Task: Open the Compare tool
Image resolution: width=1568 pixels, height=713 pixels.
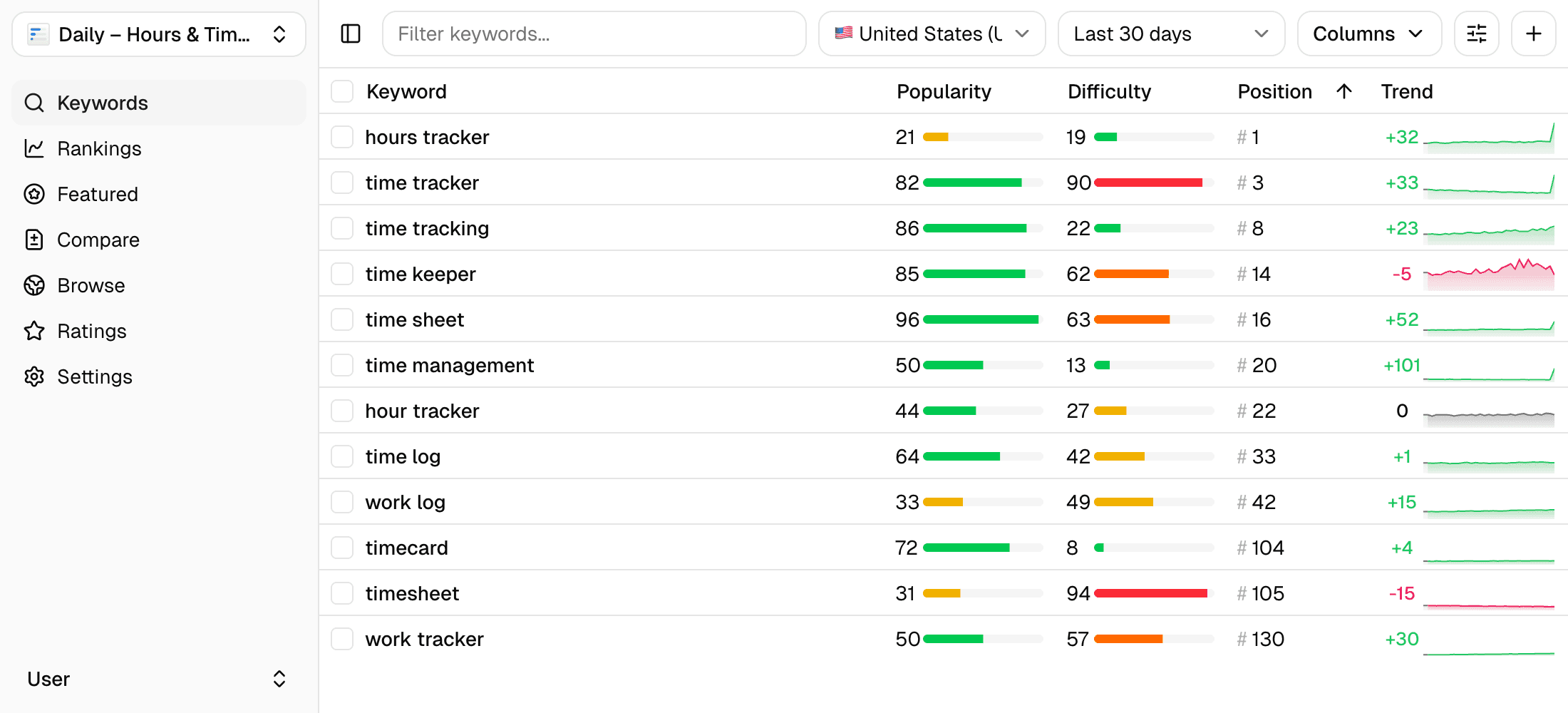Action: [98, 240]
